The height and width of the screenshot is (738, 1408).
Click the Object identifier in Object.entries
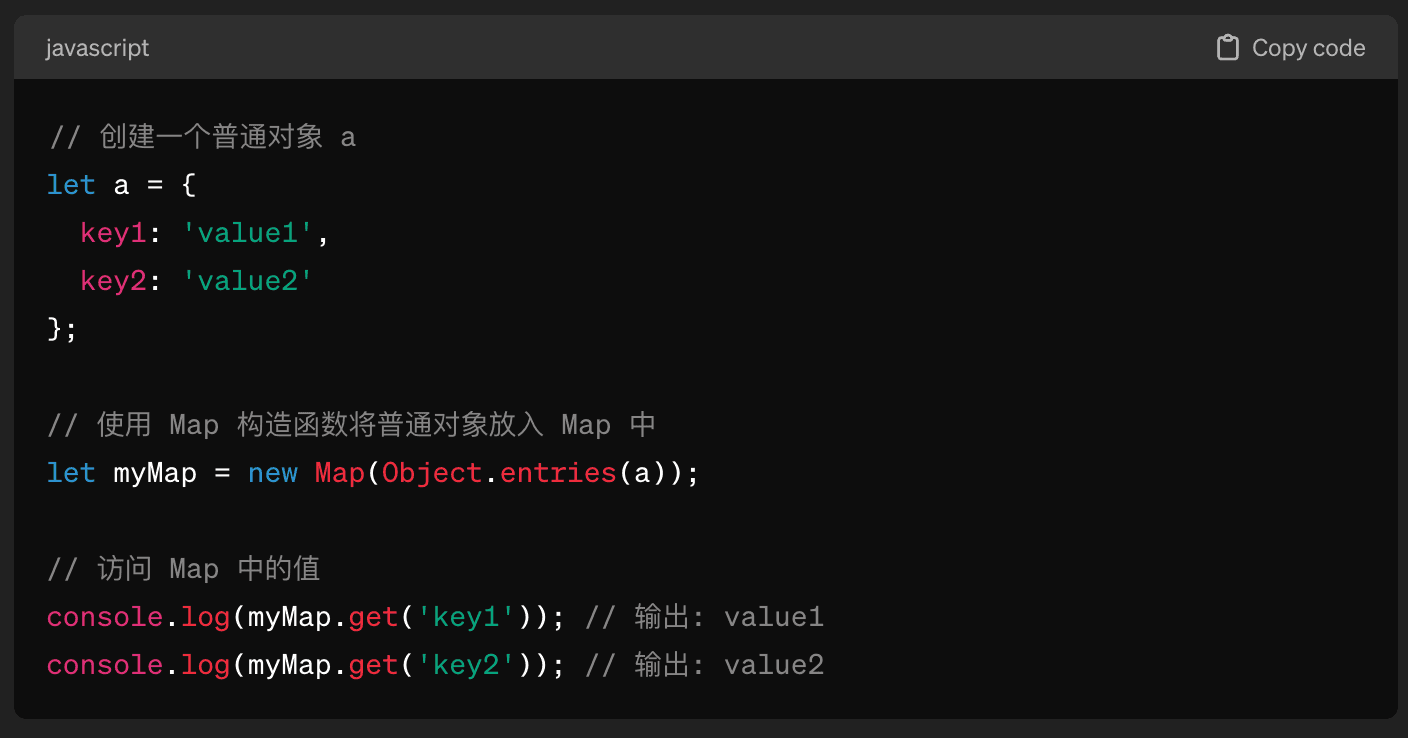point(432,473)
